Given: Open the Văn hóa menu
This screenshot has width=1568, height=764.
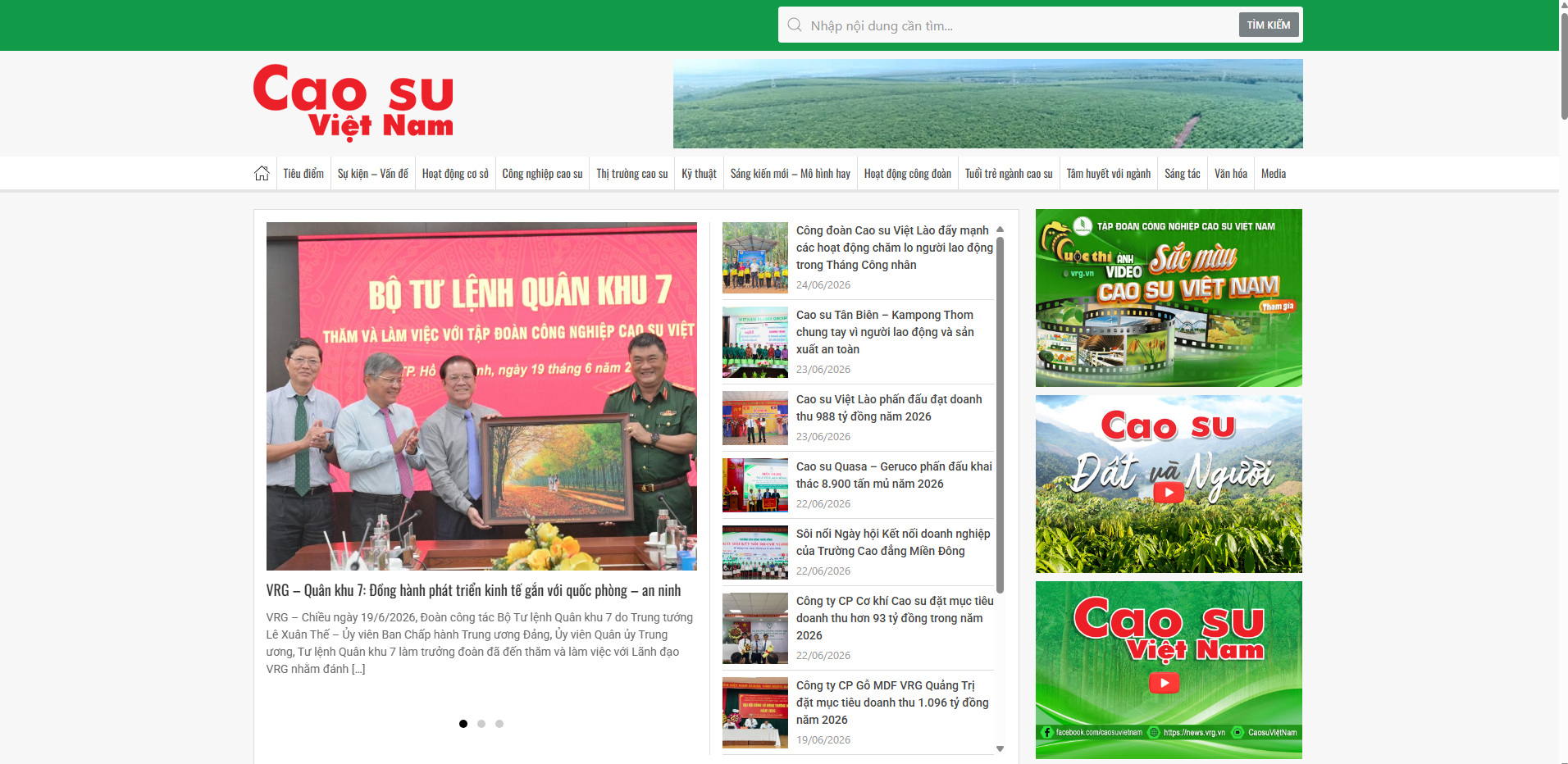Looking at the screenshot, I should tap(1231, 174).
